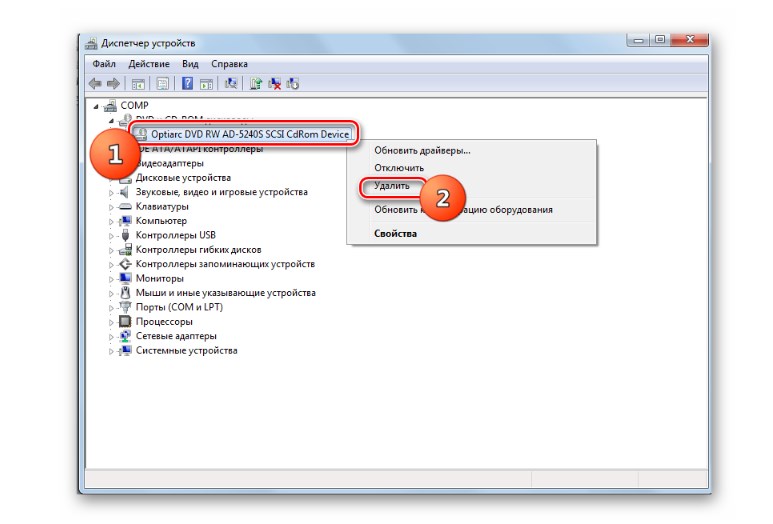The height and width of the screenshot is (524, 773).
Task: Select the Контроллеры гибких дисков label
Action: (x=199, y=249)
